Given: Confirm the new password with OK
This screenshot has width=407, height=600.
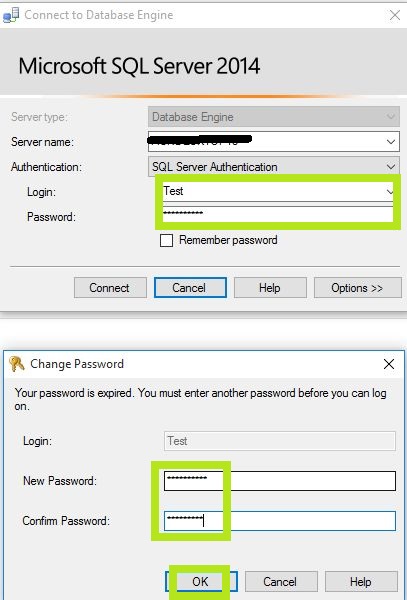Looking at the screenshot, I should [201, 582].
